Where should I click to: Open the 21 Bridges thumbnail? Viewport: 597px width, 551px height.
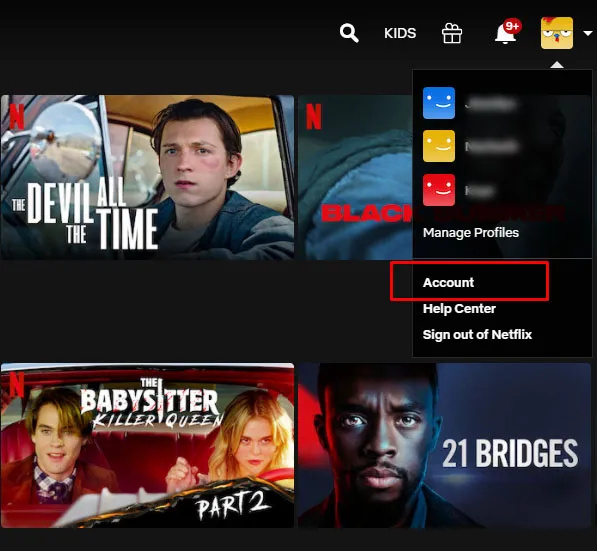tap(444, 445)
